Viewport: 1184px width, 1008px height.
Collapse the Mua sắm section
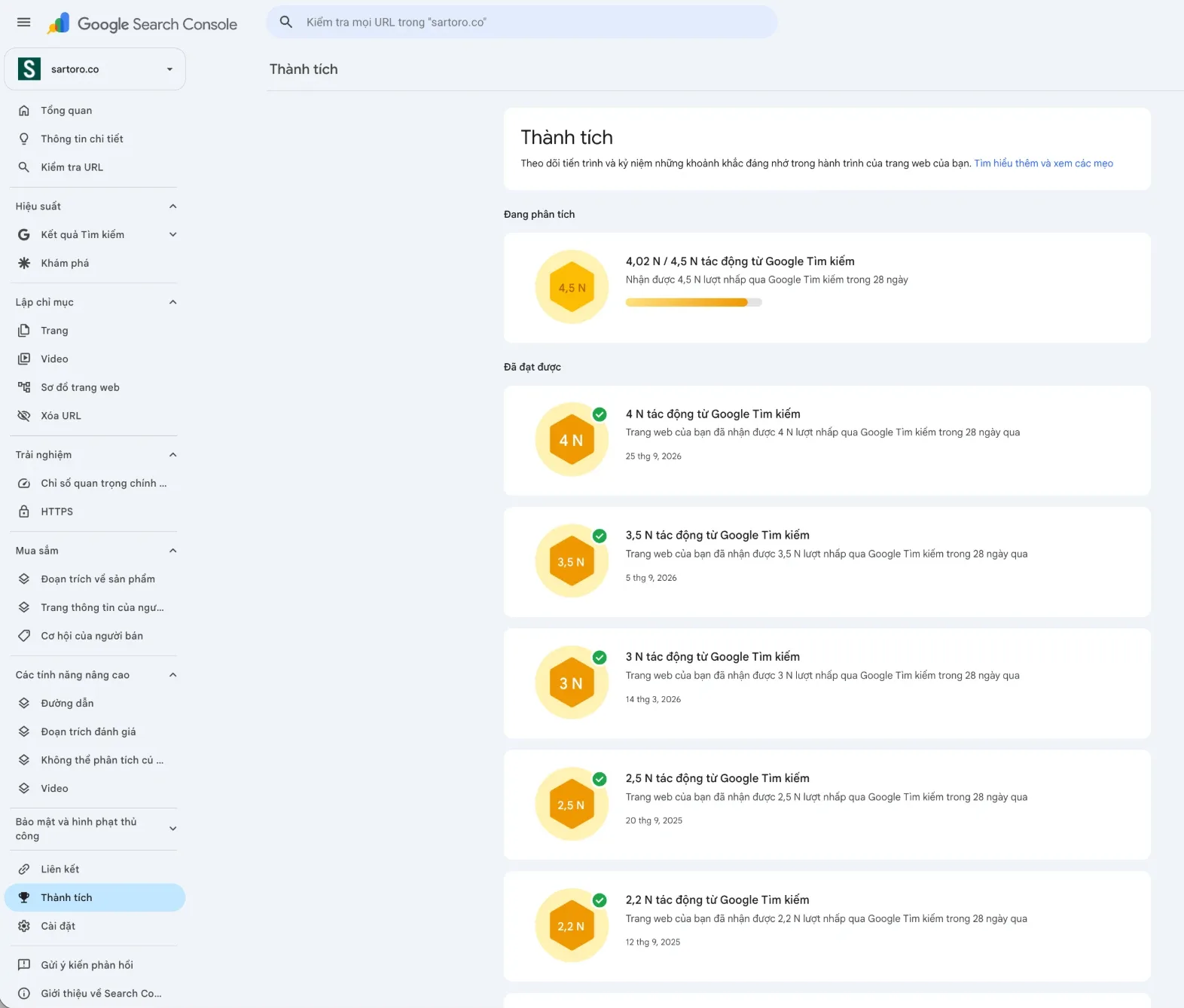[173, 551]
